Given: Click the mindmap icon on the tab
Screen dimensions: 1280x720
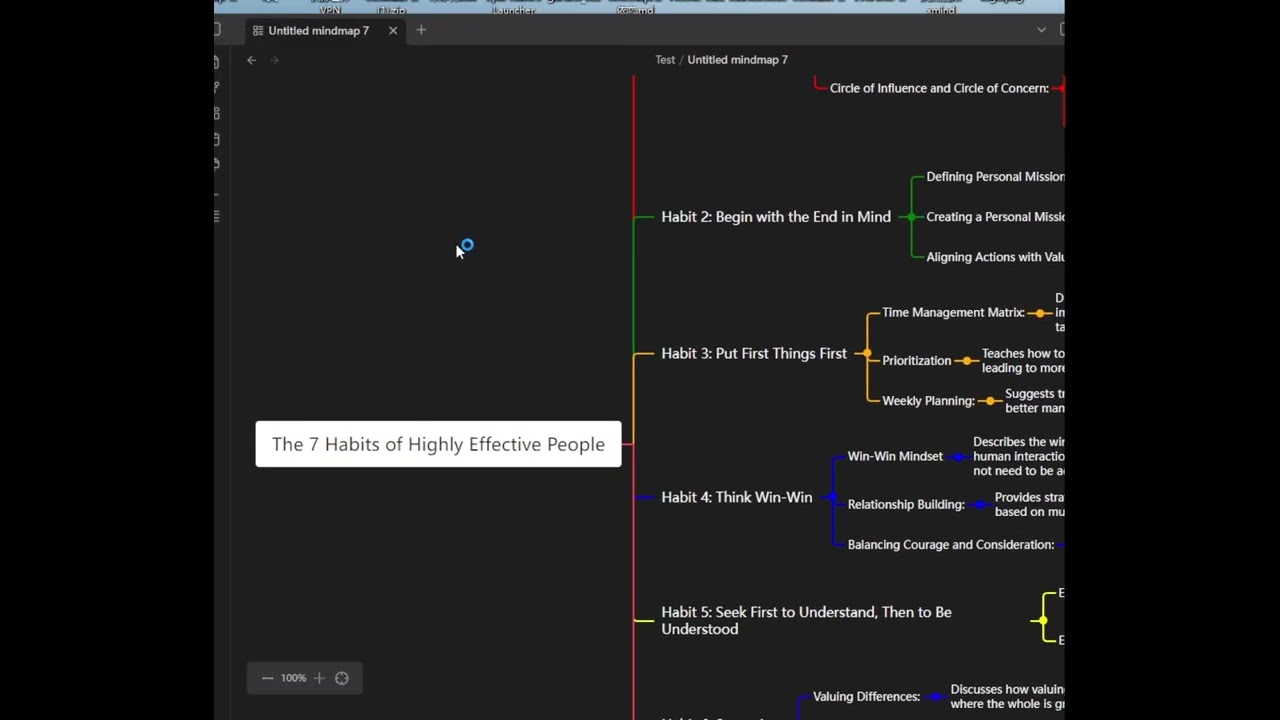Looking at the screenshot, I should [x=258, y=30].
